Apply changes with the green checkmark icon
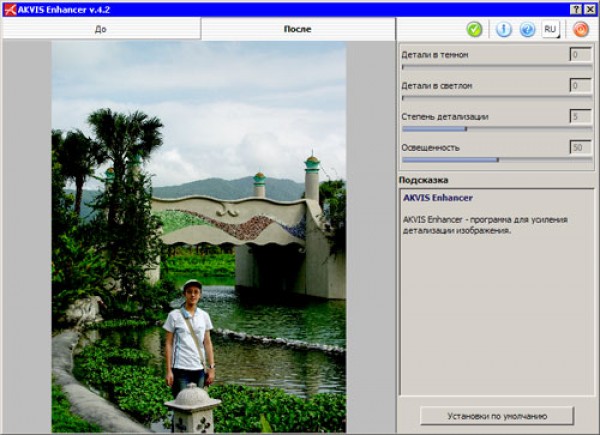This screenshot has width=600, height=435. pyautogui.click(x=474, y=29)
